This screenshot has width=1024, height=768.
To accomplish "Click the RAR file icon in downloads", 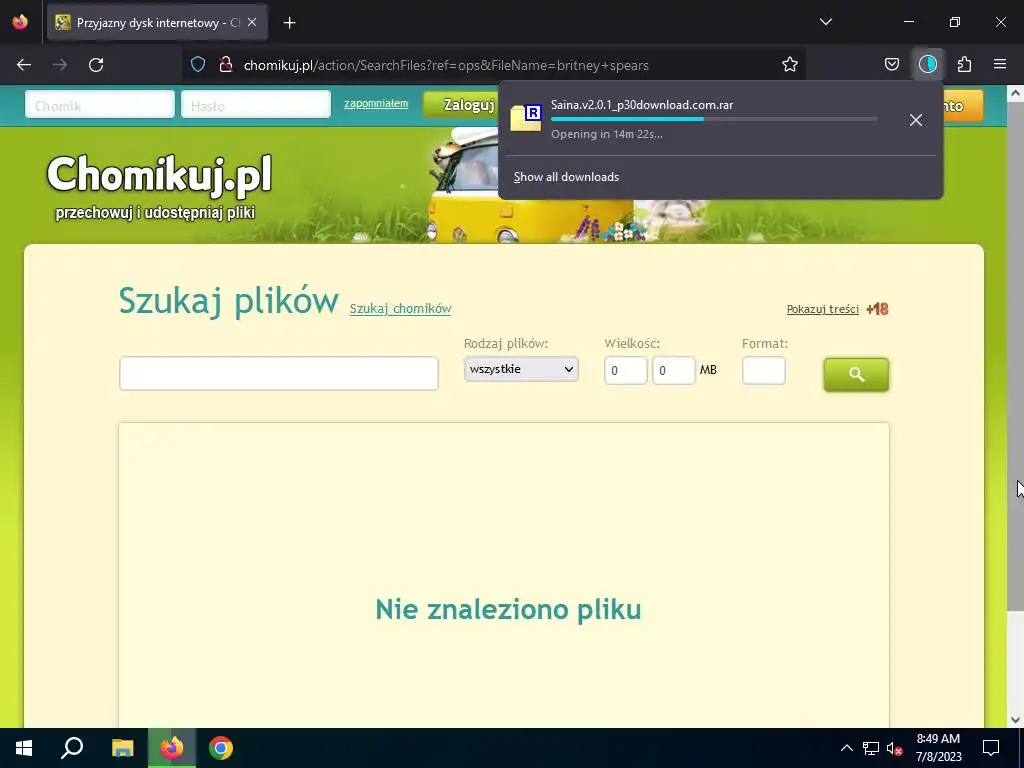I will (x=526, y=118).
